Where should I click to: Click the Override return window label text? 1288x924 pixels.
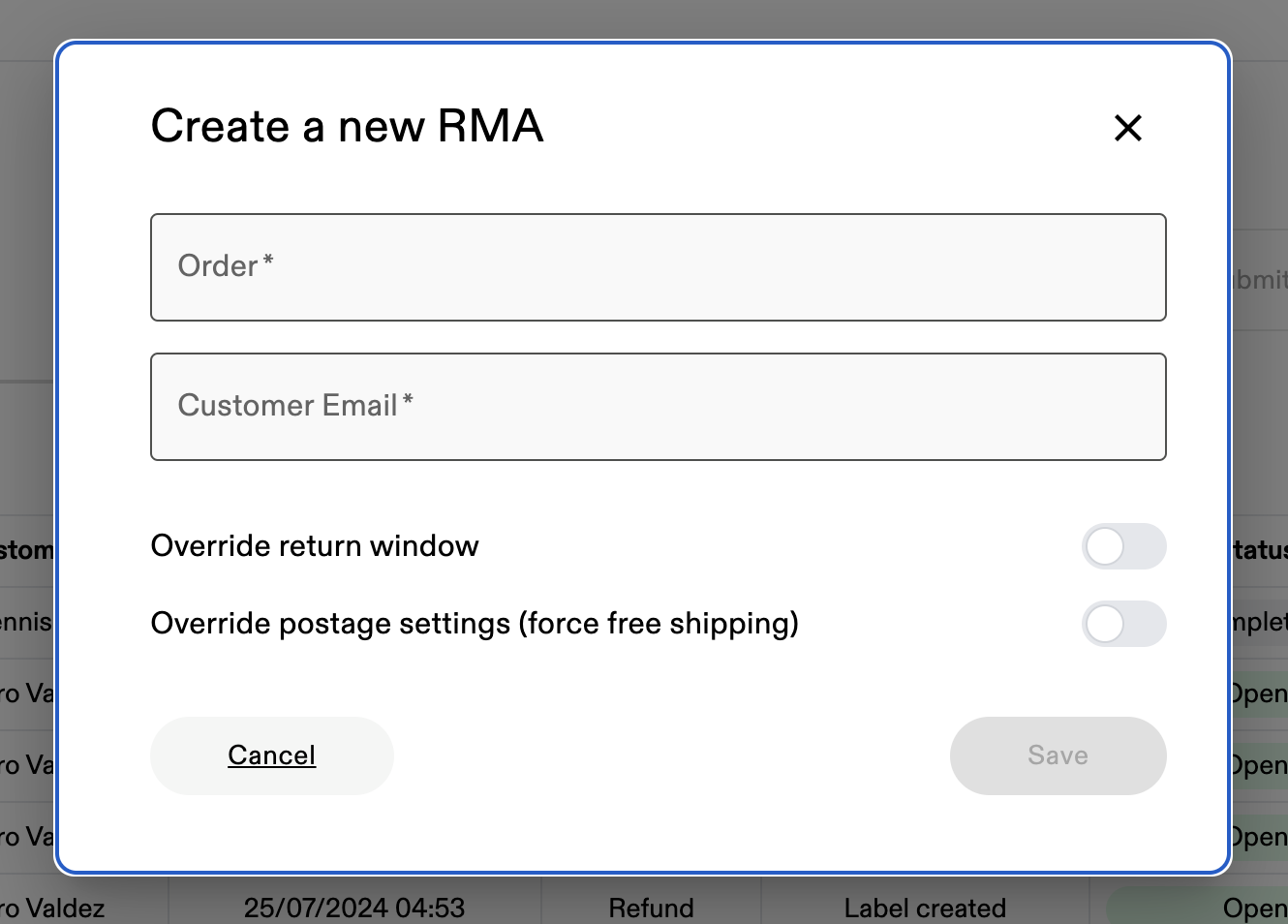315,546
